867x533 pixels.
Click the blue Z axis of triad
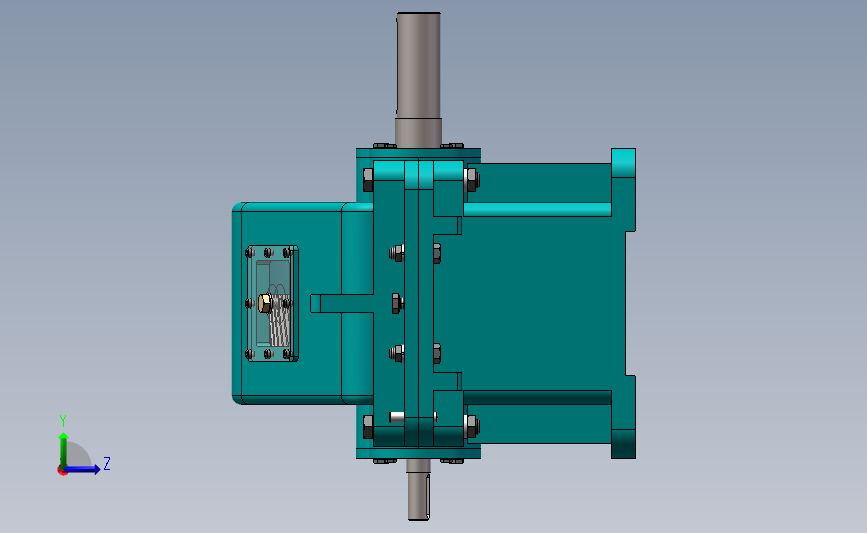click(x=83, y=469)
